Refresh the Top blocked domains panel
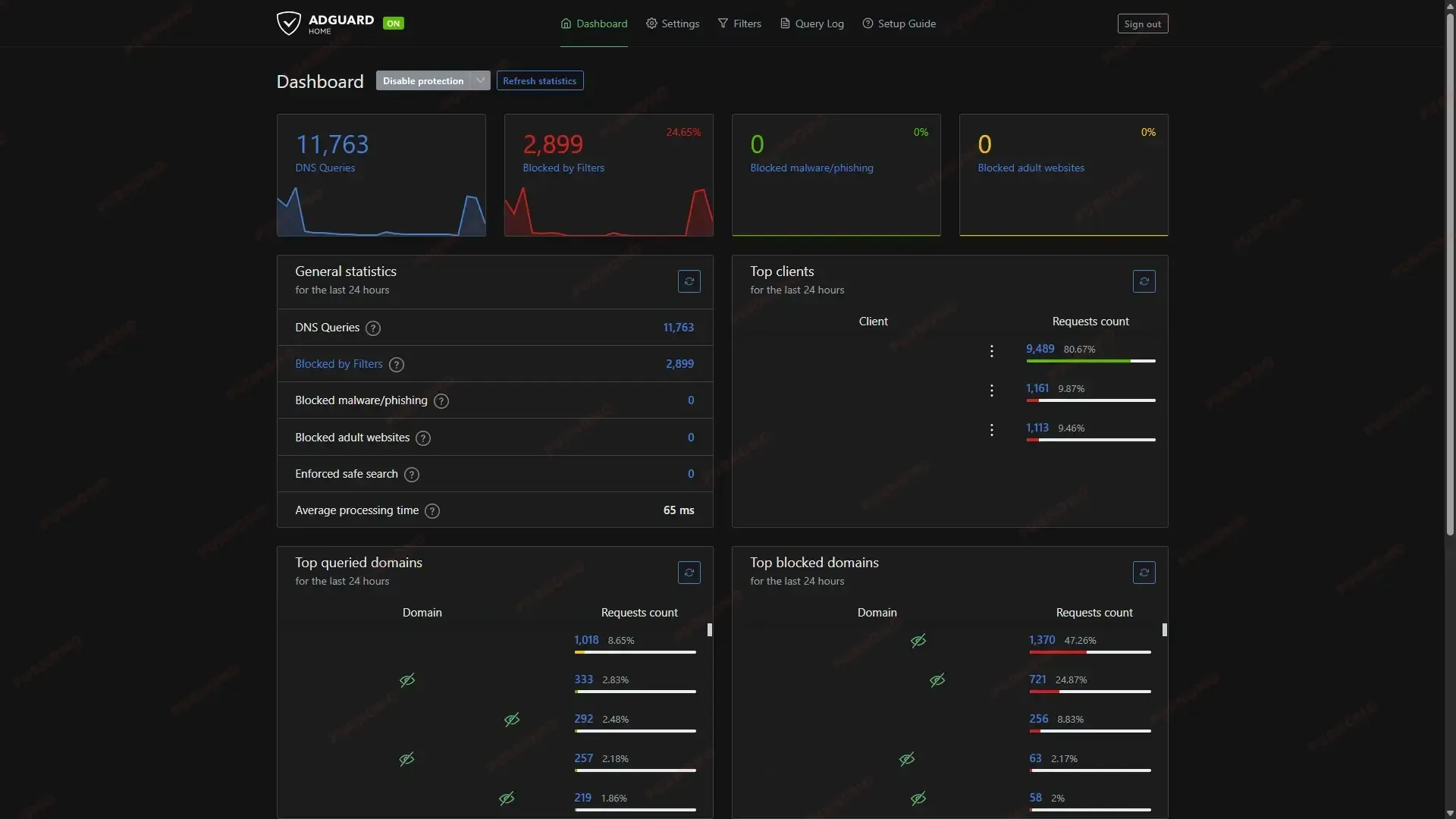Viewport: 1456px width, 819px height. coord(1144,573)
